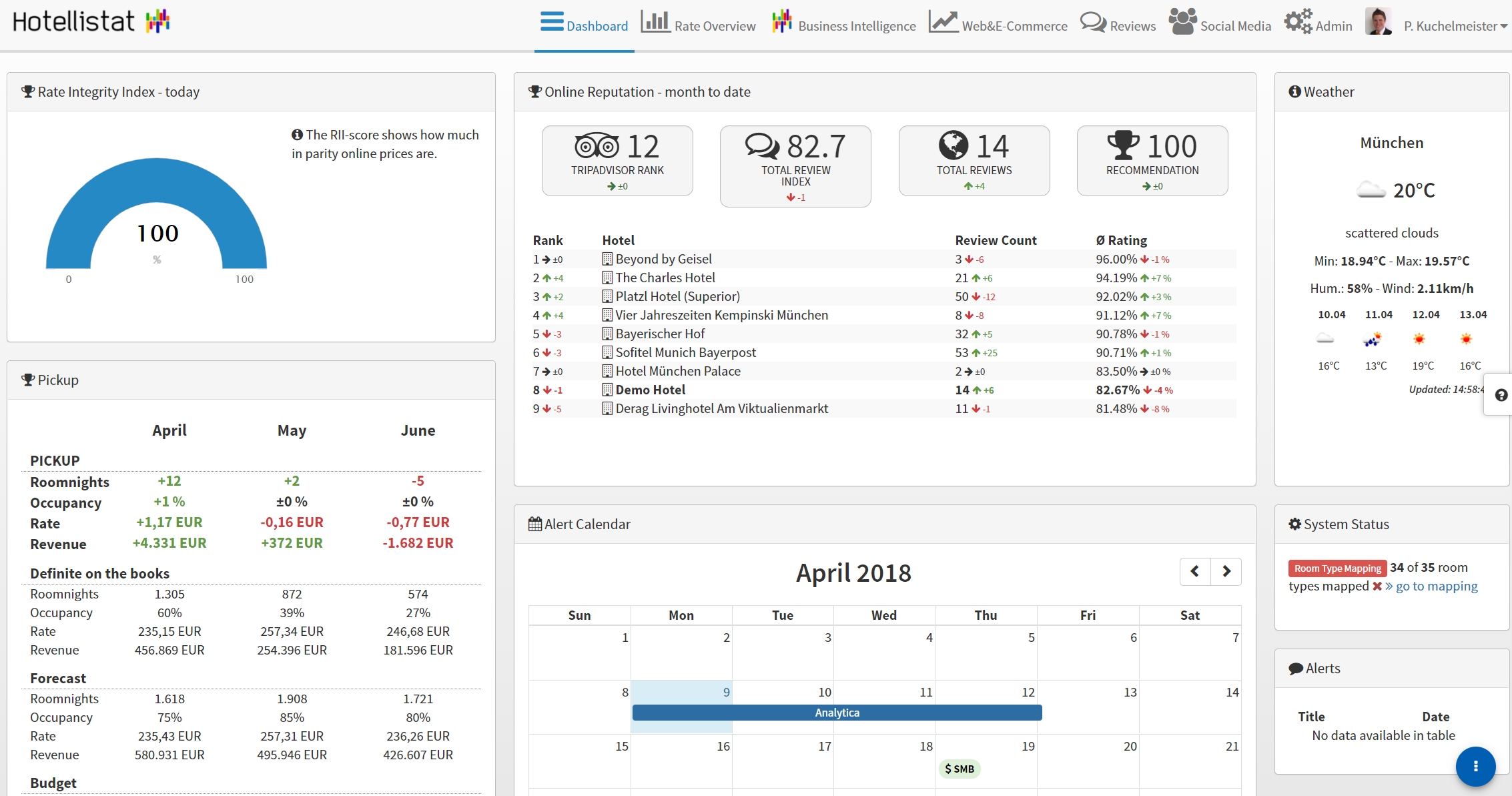Open the Analytica calendar event
The height and width of the screenshot is (796, 1512).
coord(837,713)
